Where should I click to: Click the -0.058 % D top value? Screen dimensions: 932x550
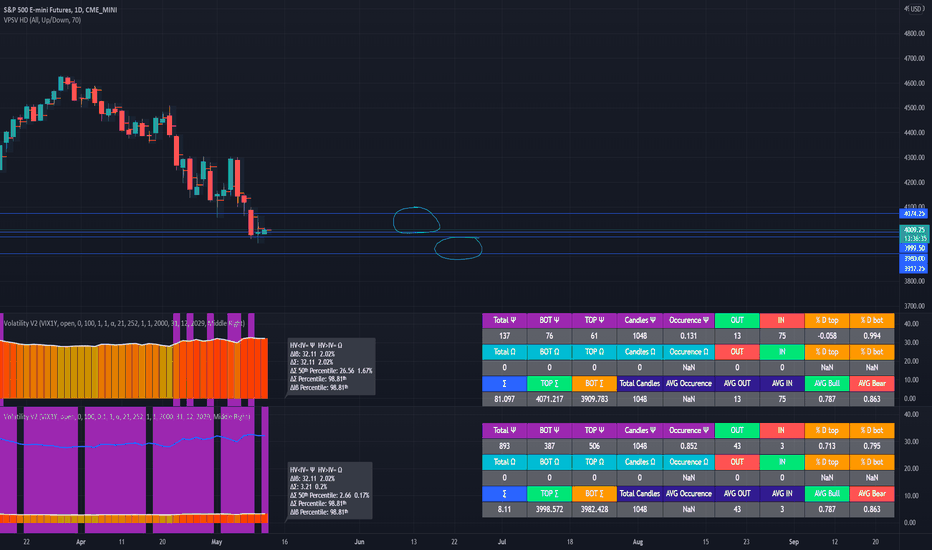tap(827, 336)
